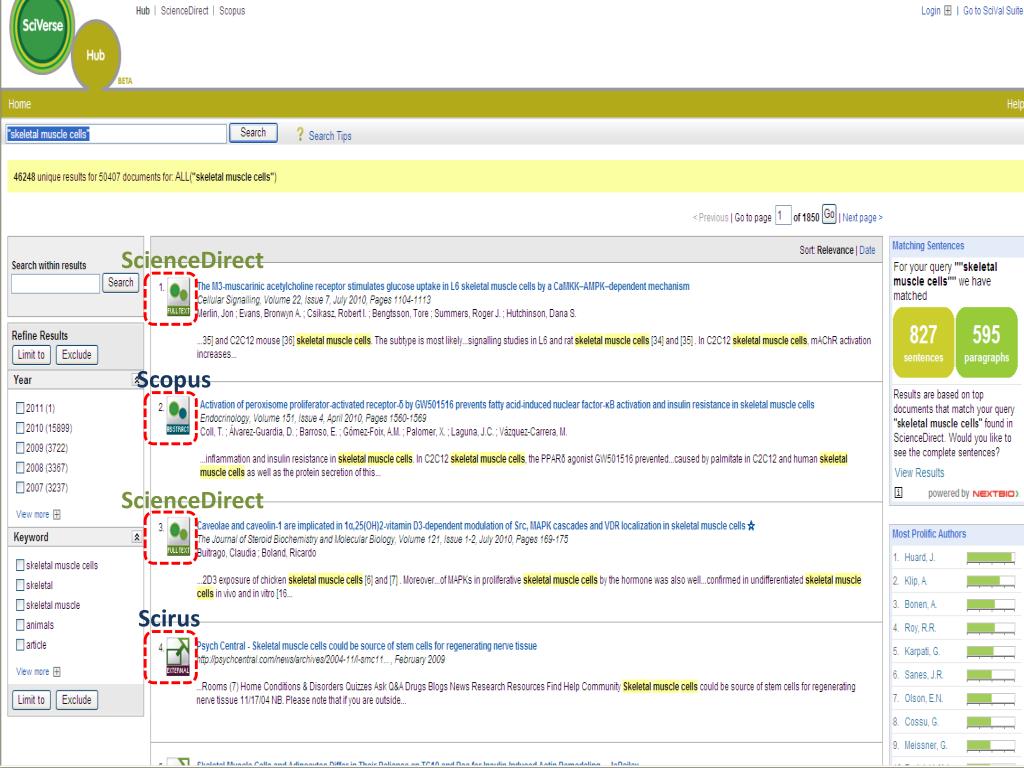Viewport: 1024px width, 768px height.
Task: Collapse the Year filter section
Action: 137,379
